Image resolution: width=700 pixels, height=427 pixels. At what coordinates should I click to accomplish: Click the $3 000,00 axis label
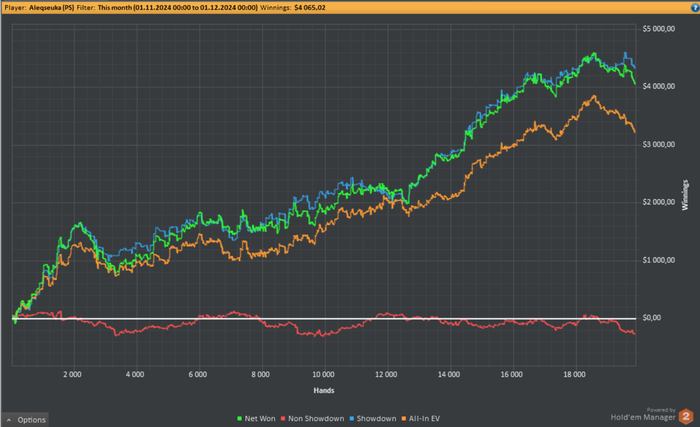[658, 144]
